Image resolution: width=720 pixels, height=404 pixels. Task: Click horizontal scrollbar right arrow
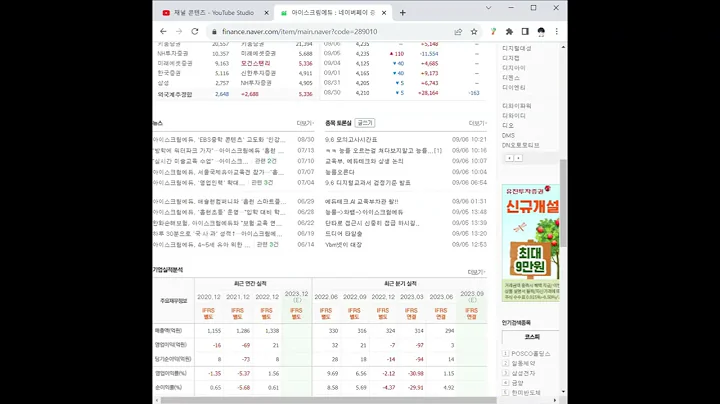tap(555, 400)
